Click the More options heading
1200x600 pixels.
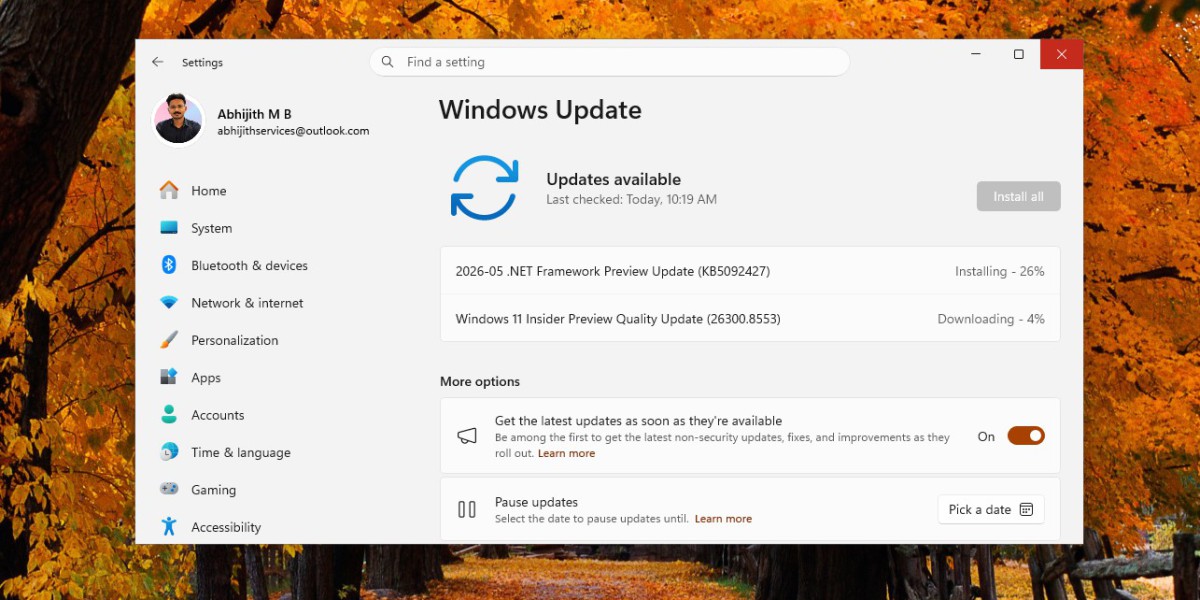pos(480,382)
